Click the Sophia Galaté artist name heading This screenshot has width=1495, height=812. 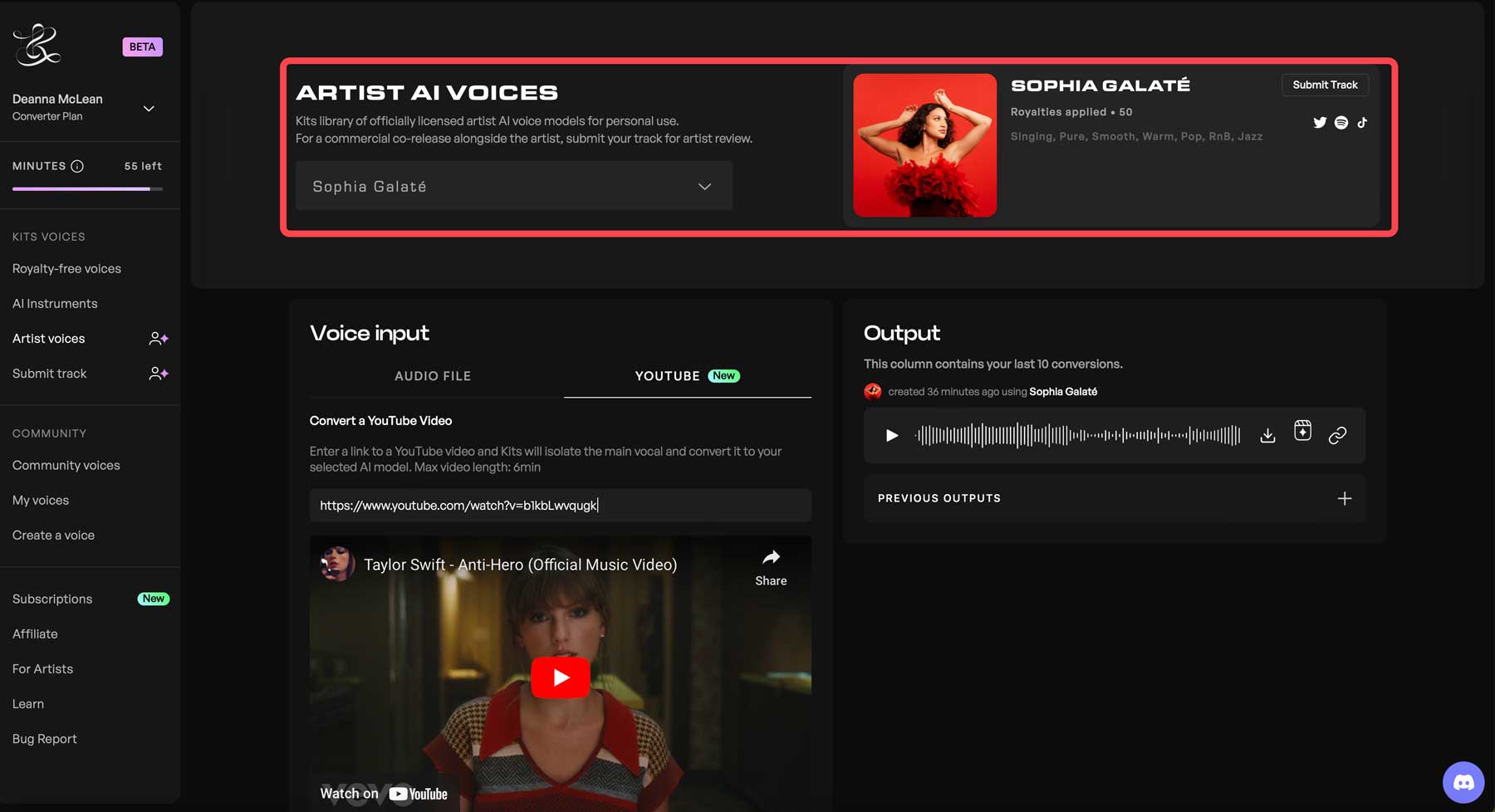click(x=1100, y=85)
